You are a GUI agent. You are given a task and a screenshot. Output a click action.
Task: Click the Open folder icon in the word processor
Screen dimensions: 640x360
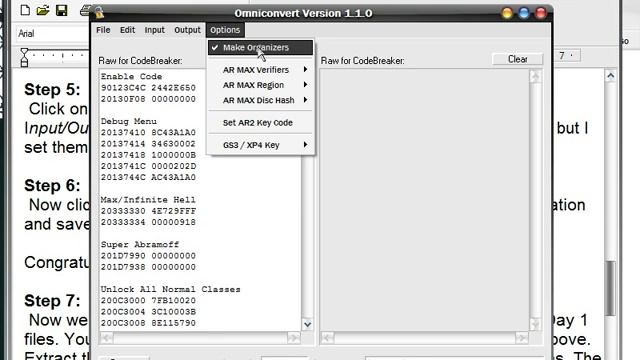tap(43, 10)
